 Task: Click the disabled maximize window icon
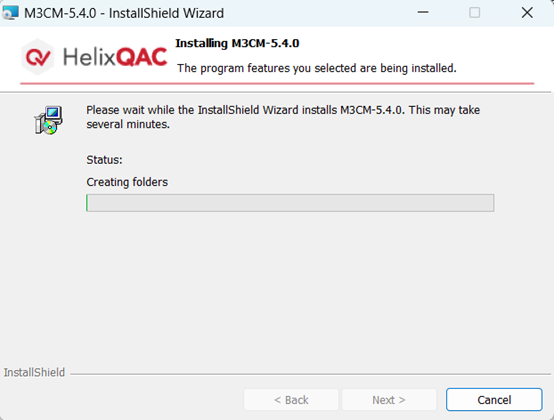(475, 13)
